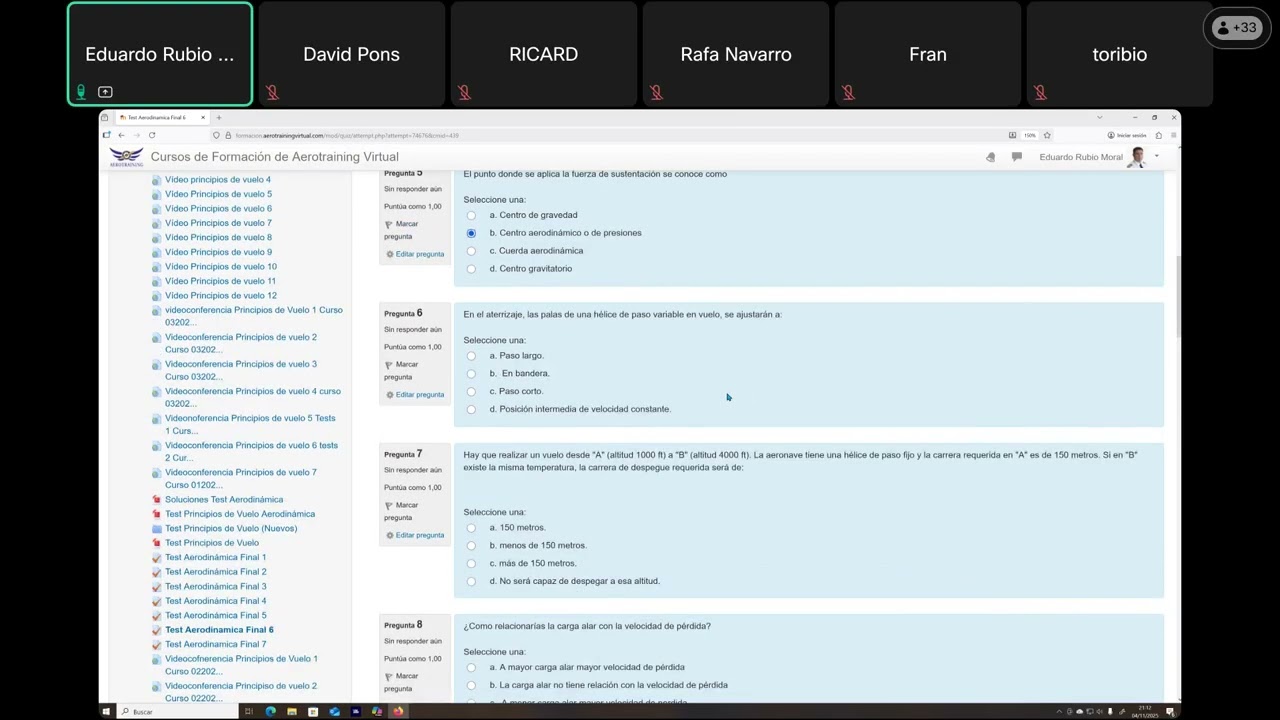Viewport: 1280px width, 720px height.
Task: Click the flag icon on Pregunta 8
Action: click(x=388, y=677)
